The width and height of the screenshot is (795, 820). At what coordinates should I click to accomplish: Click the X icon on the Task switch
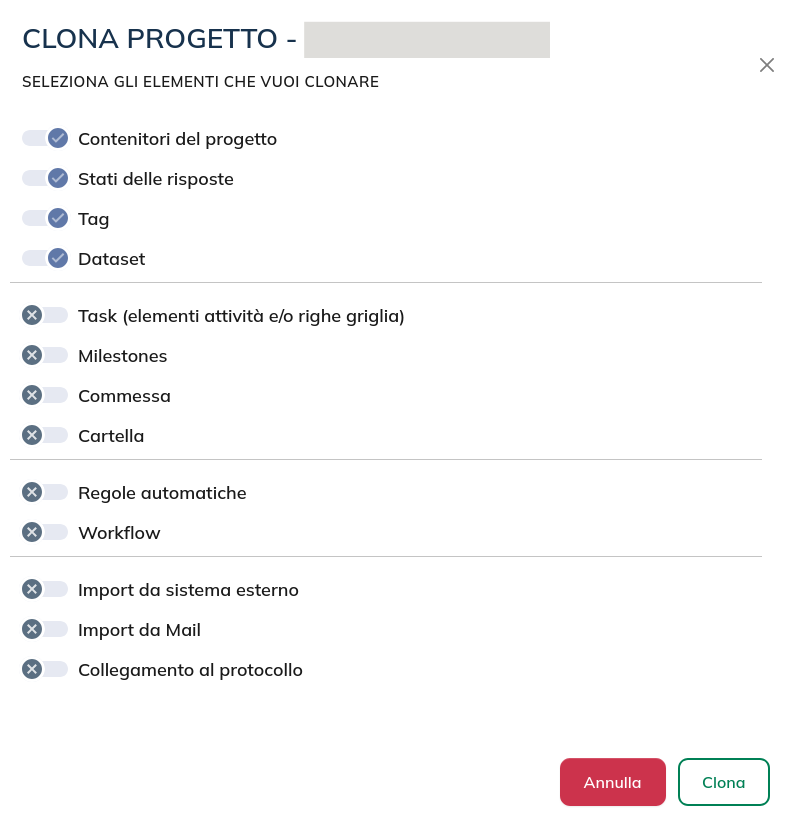[32, 315]
